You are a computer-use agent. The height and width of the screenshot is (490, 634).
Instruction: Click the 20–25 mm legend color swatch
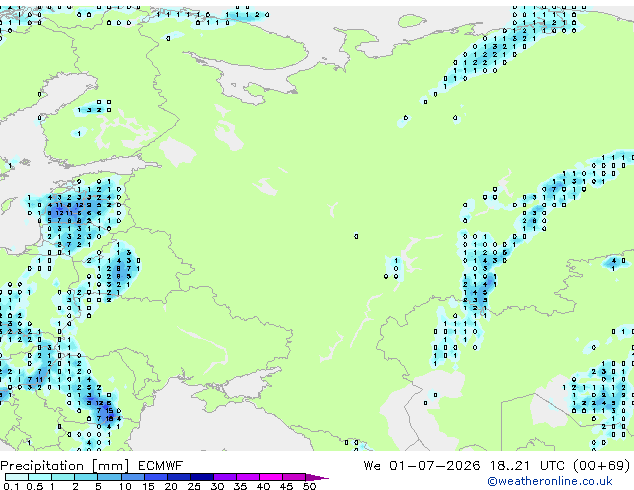click(179, 477)
